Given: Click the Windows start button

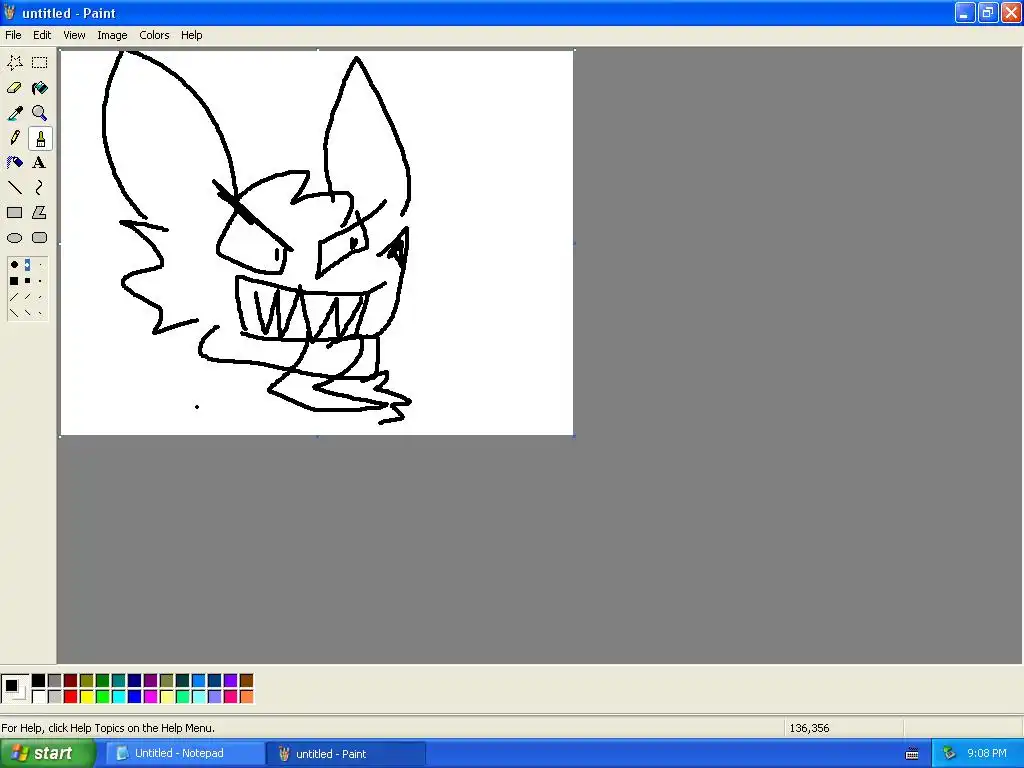Looking at the screenshot, I should [48, 754].
